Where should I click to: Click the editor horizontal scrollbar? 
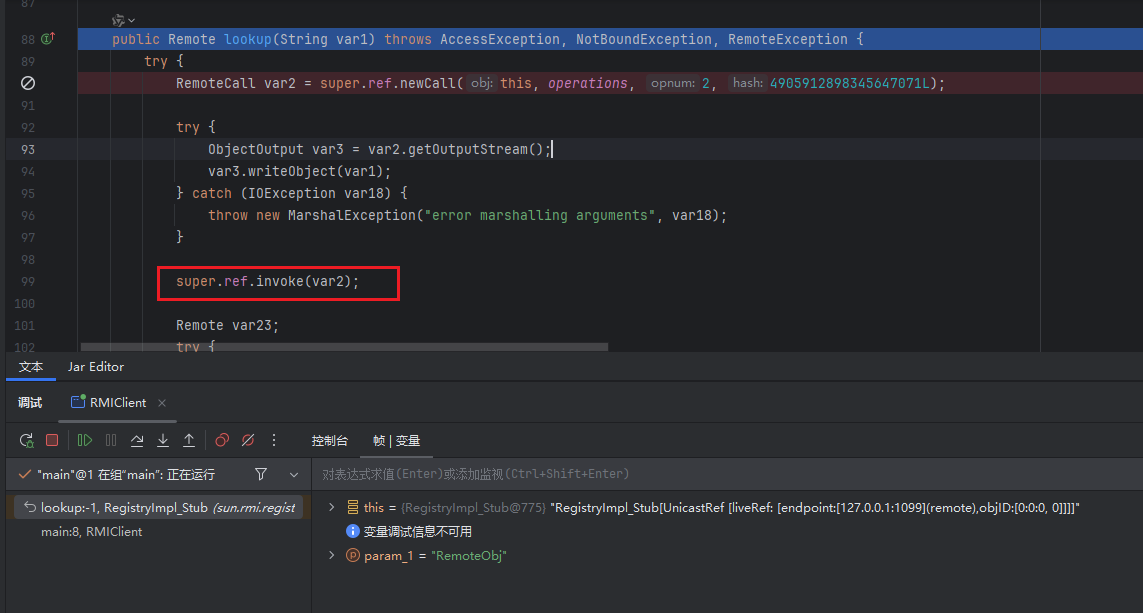(x=343, y=347)
